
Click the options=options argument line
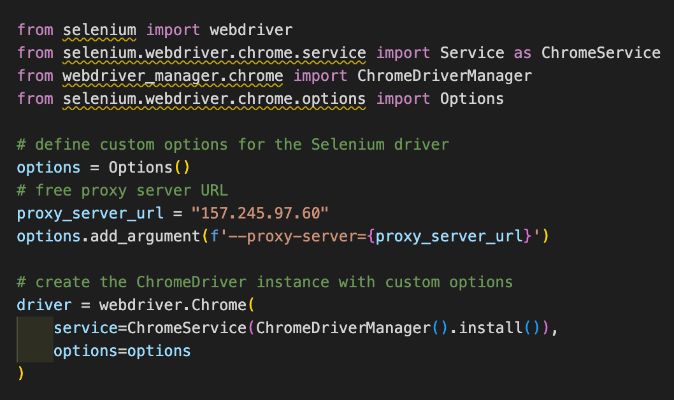coord(122,351)
